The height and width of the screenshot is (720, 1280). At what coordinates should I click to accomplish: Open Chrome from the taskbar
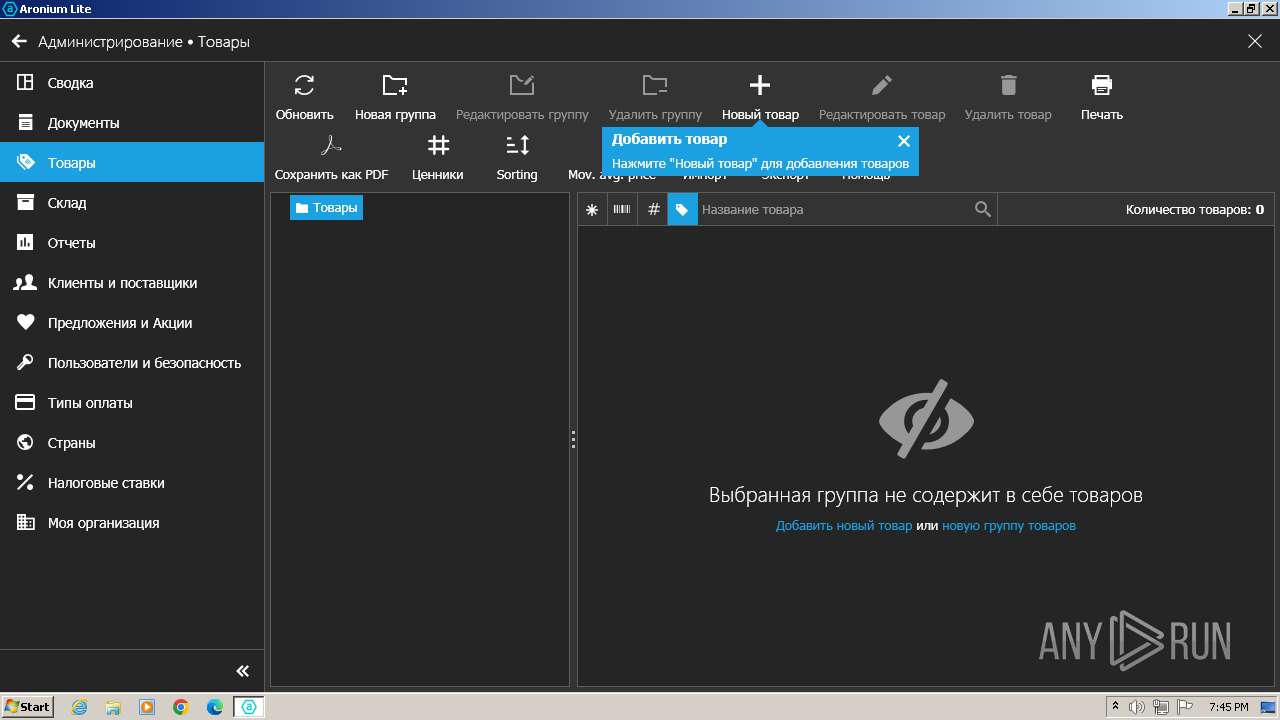181,707
